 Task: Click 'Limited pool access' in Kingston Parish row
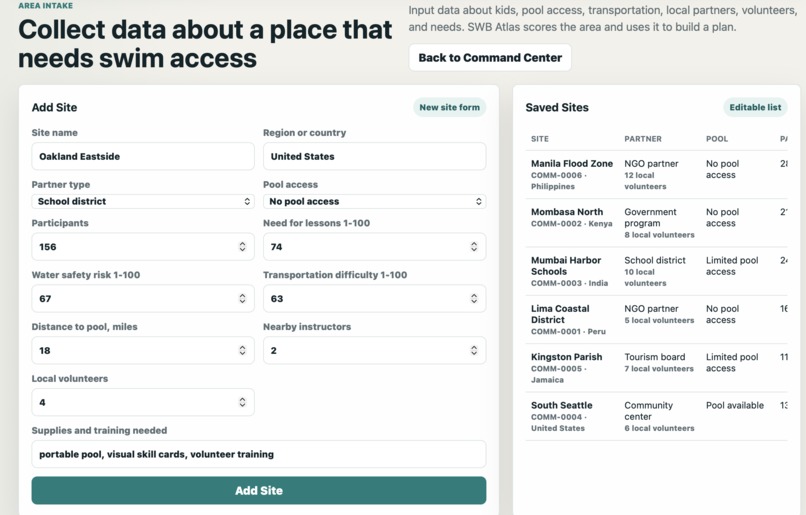click(x=732, y=362)
